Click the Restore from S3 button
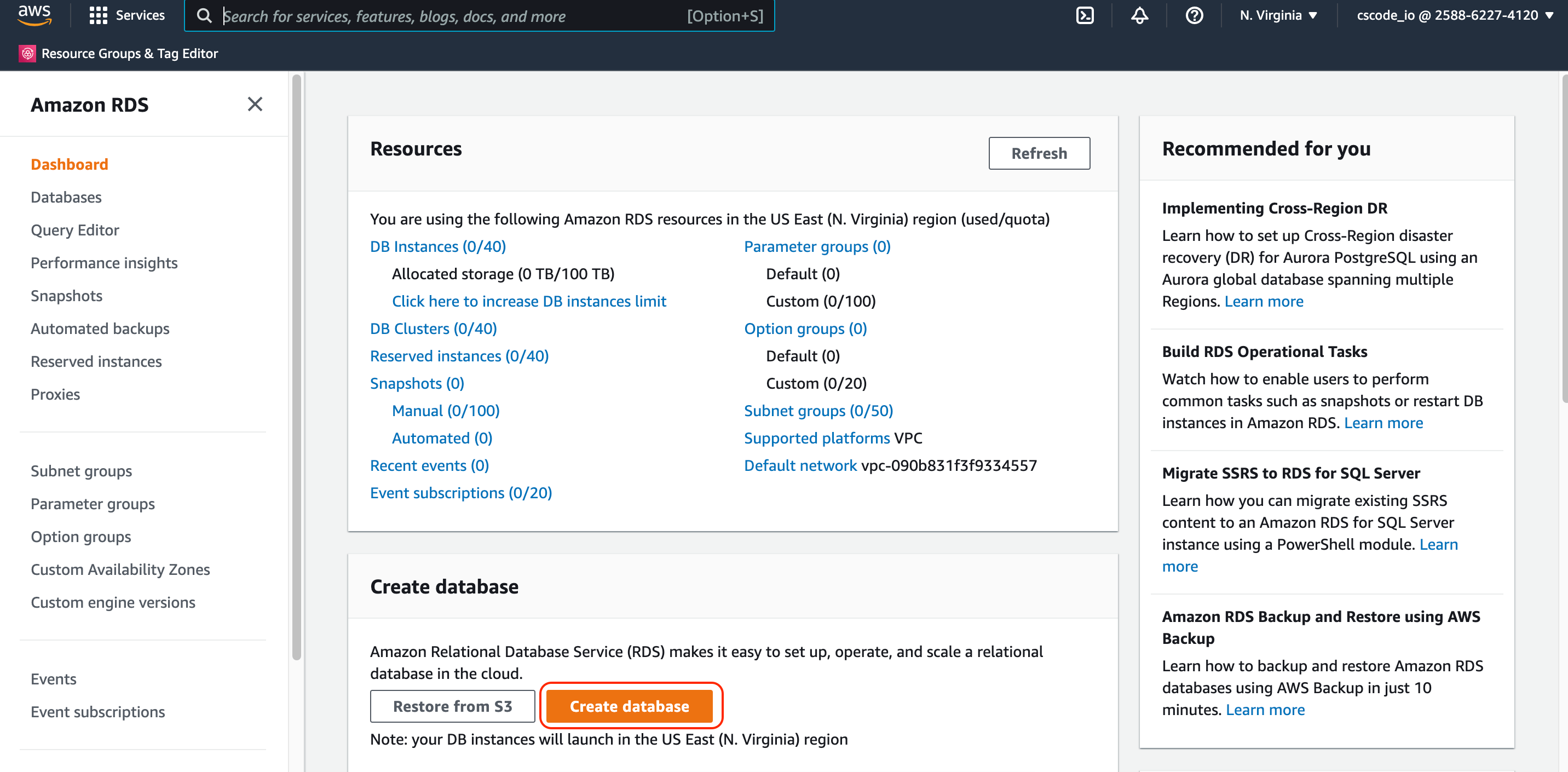Viewport: 1568px width, 772px height. pos(452,706)
